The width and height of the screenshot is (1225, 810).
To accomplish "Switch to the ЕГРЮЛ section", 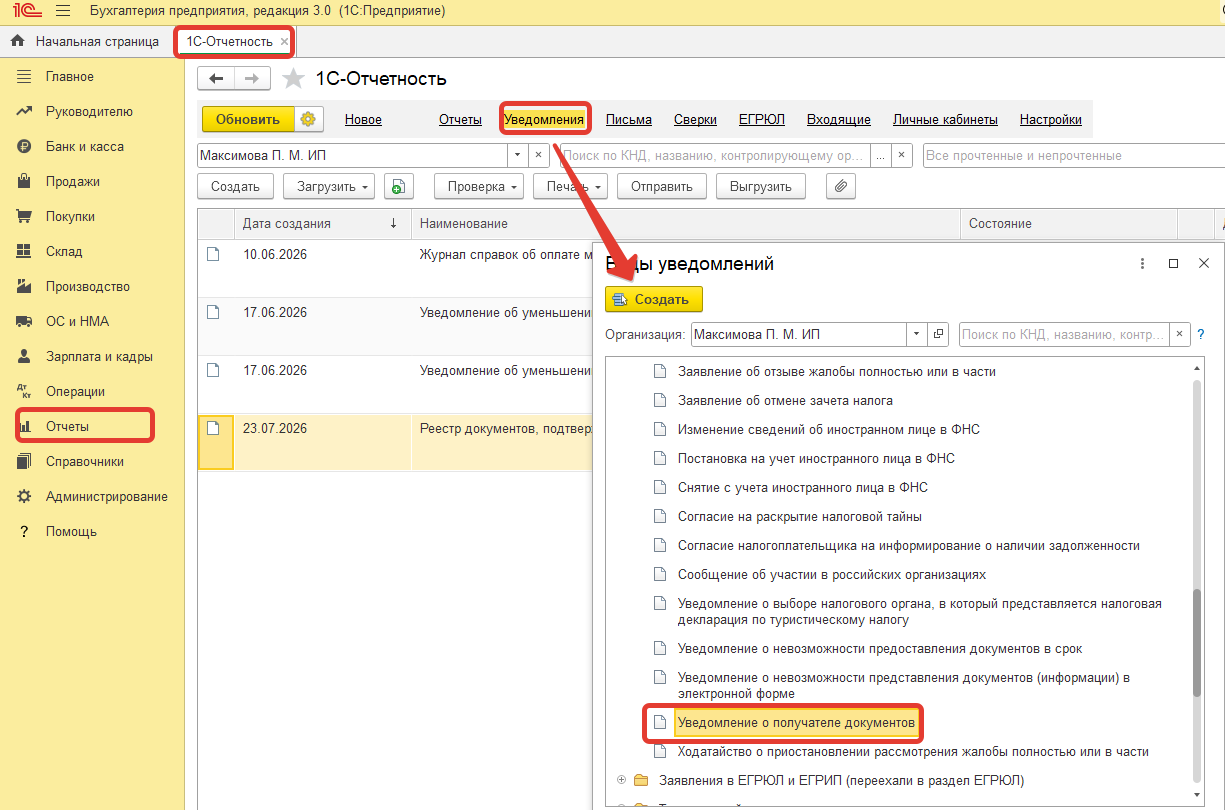I will click(762, 120).
